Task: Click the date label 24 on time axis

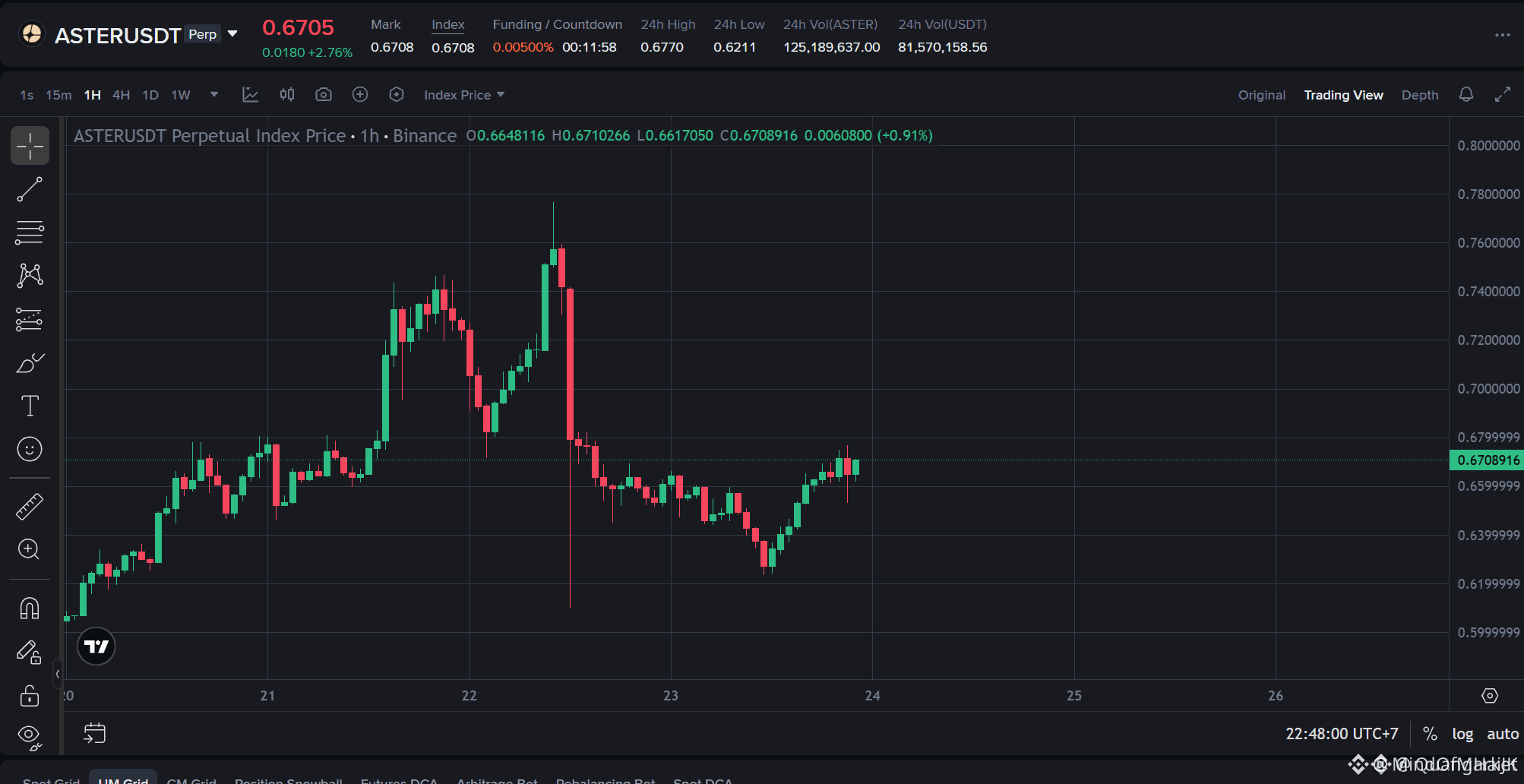Action: [x=872, y=696]
